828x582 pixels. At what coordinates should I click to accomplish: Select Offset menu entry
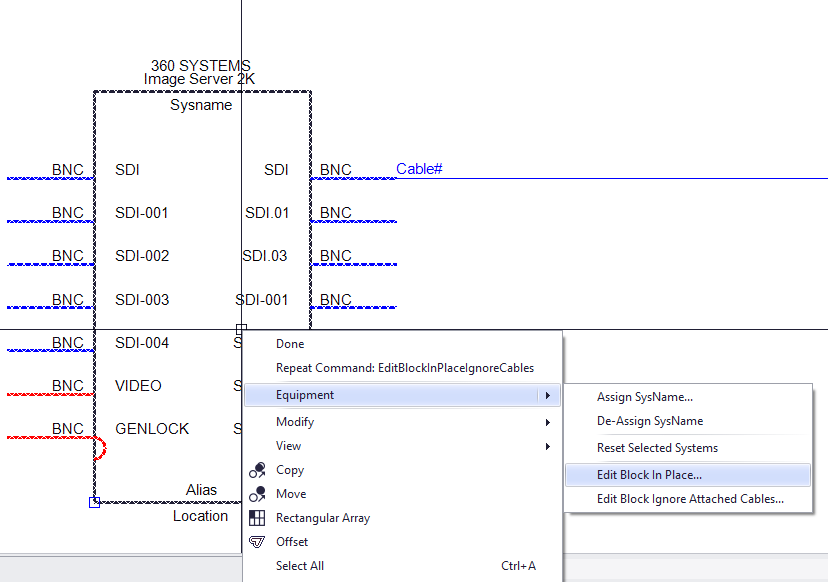(402, 542)
